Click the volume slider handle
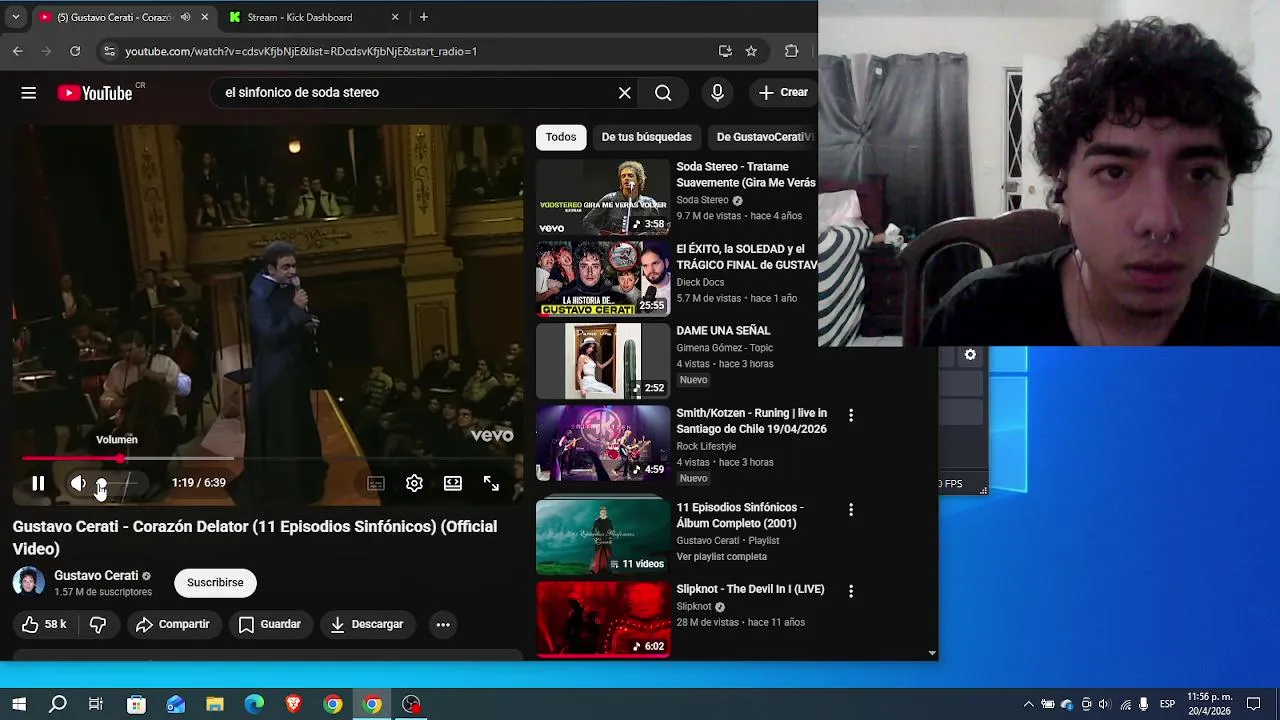Screen dimensions: 1280x720 point(101,483)
